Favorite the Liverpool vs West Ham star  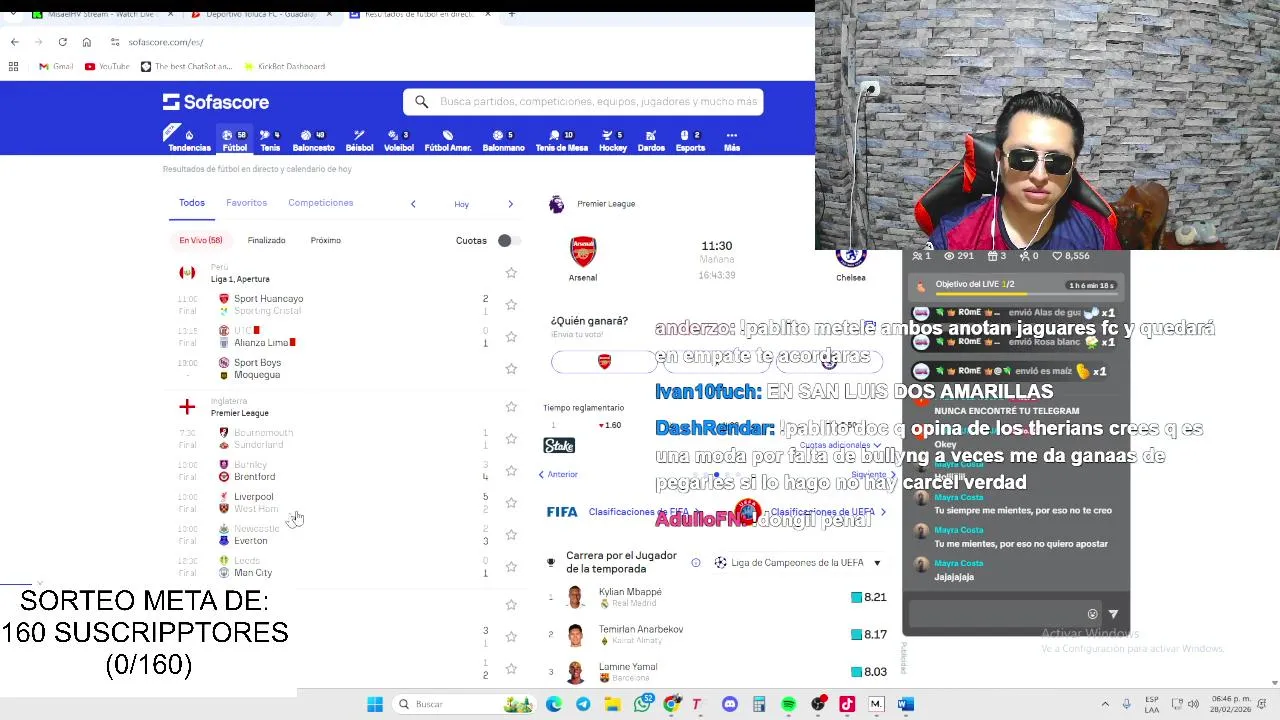(511, 502)
